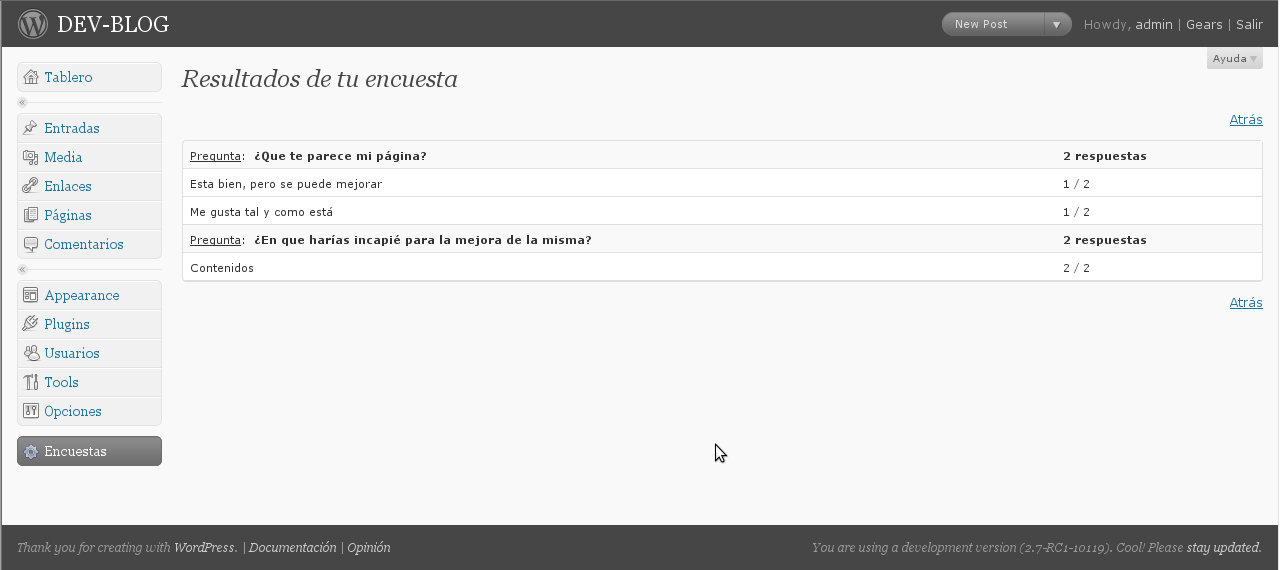Click the Atrás link above results table

[1246, 120]
